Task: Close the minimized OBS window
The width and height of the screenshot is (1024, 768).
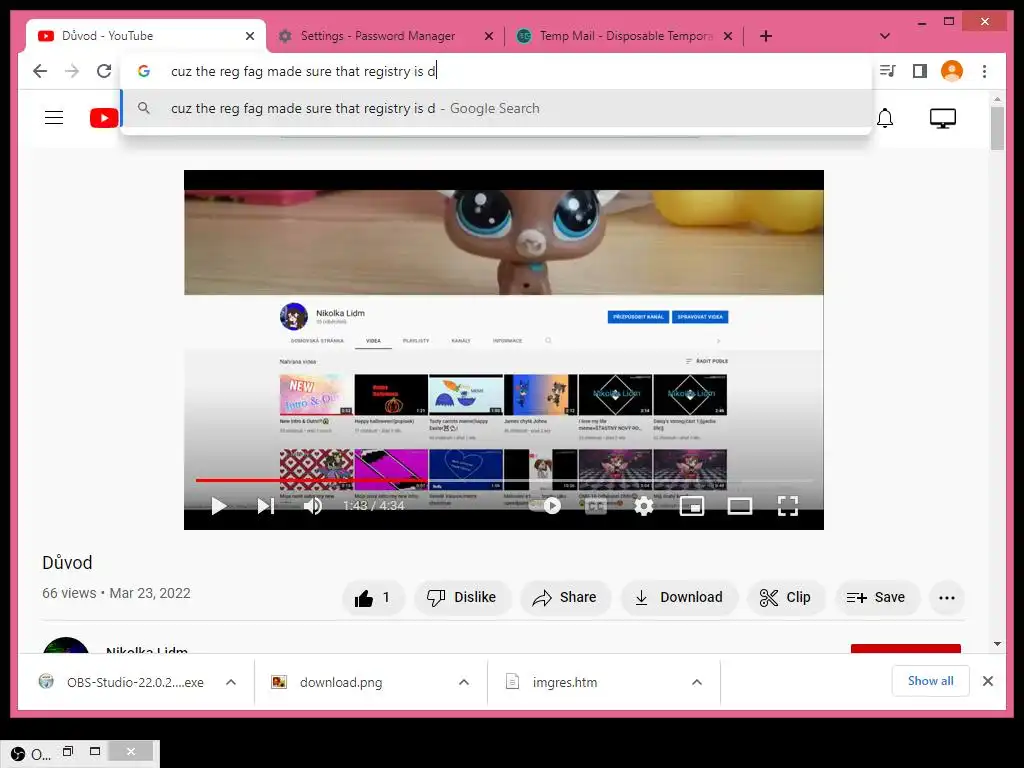Action: tap(131, 752)
